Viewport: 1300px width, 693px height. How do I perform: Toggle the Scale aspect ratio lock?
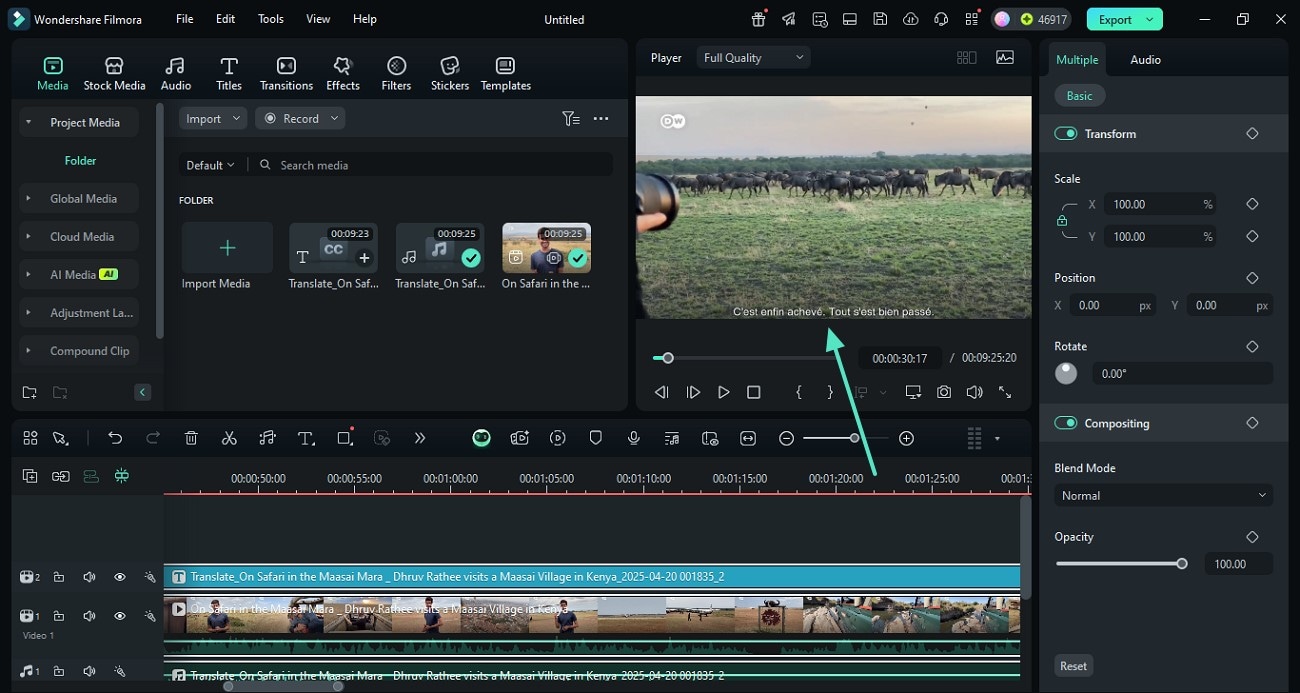pyautogui.click(x=1062, y=221)
